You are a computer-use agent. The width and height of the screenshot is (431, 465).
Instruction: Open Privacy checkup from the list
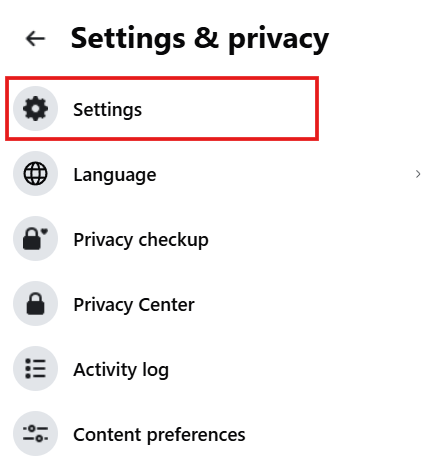click(141, 240)
